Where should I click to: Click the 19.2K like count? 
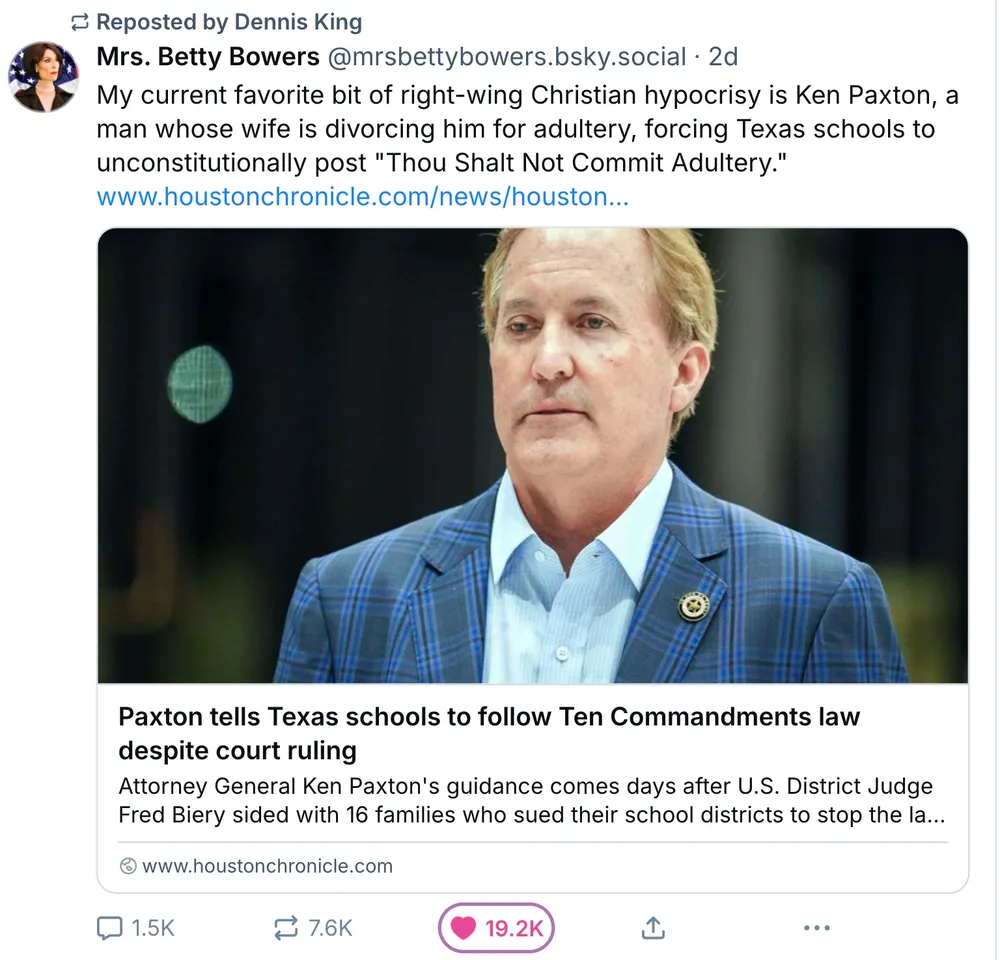coord(513,928)
